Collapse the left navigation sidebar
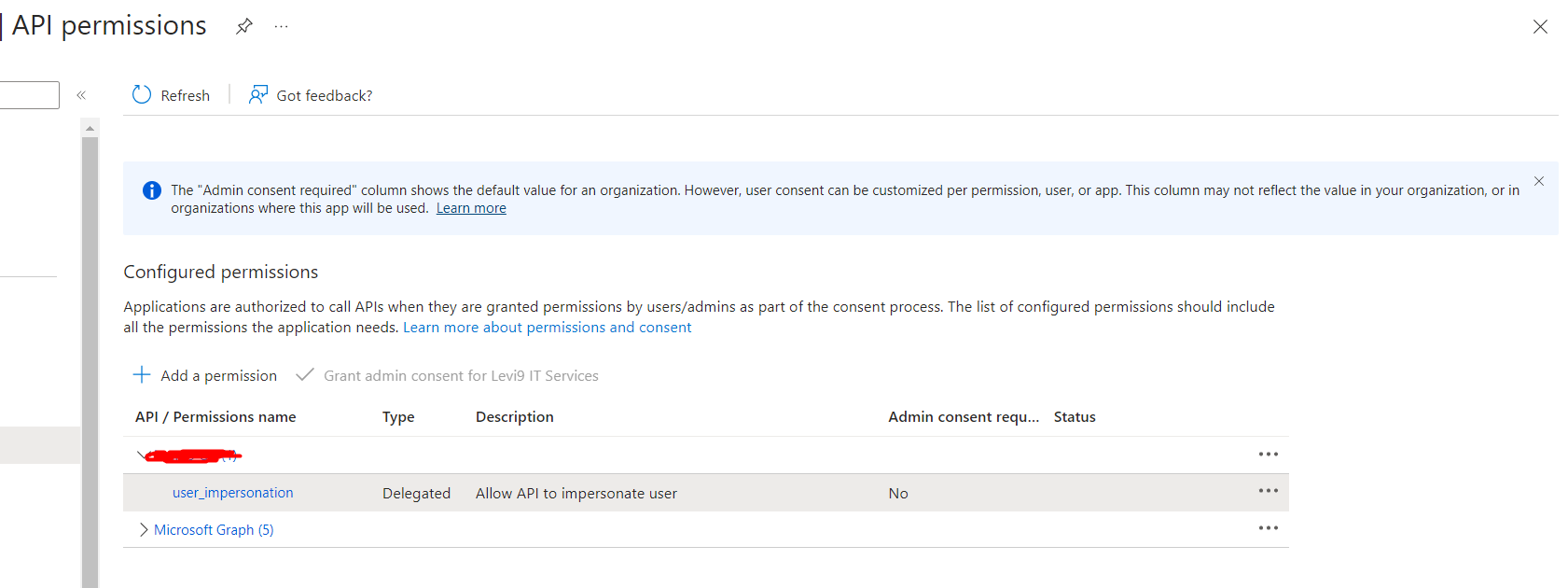The height and width of the screenshot is (588, 1568). 81,94
